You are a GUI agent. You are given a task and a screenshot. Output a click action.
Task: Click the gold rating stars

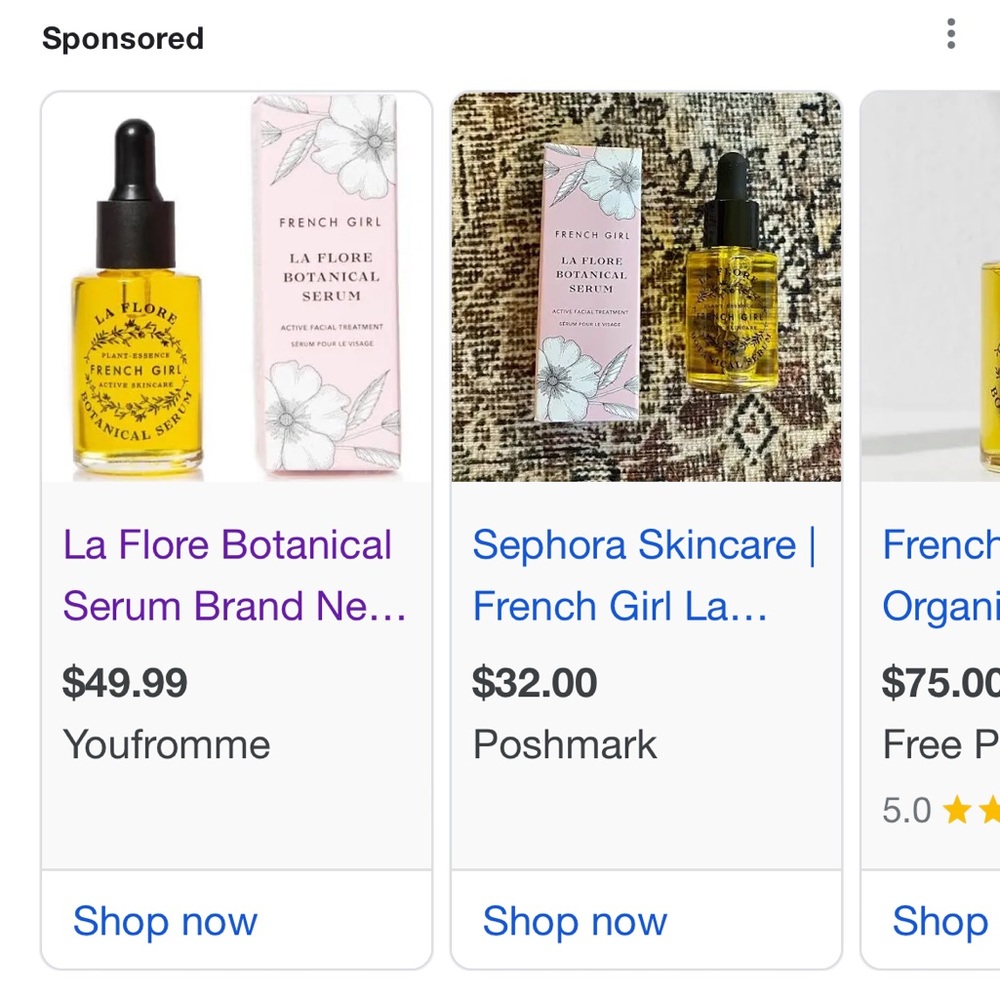point(971,810)
